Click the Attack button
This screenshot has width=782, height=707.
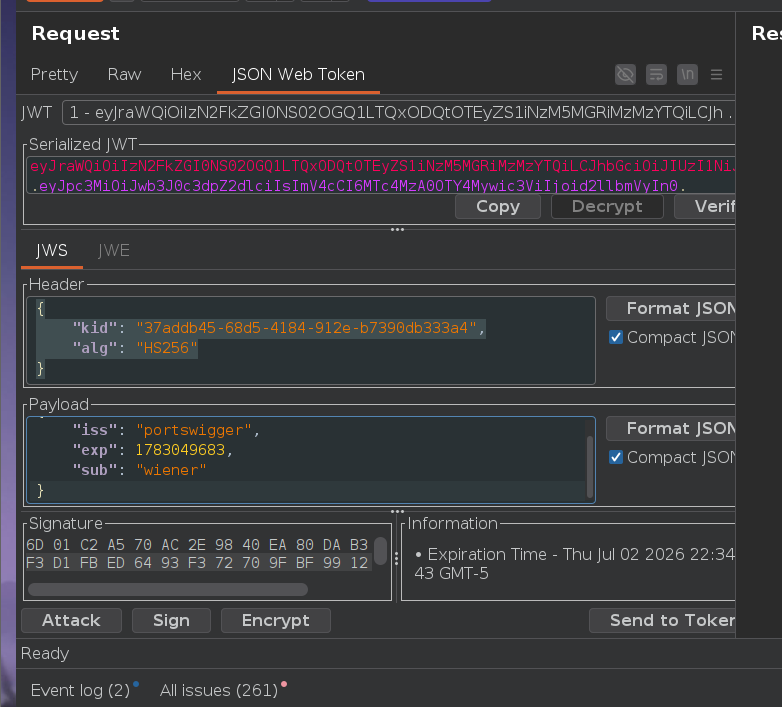tap(71, 621)
